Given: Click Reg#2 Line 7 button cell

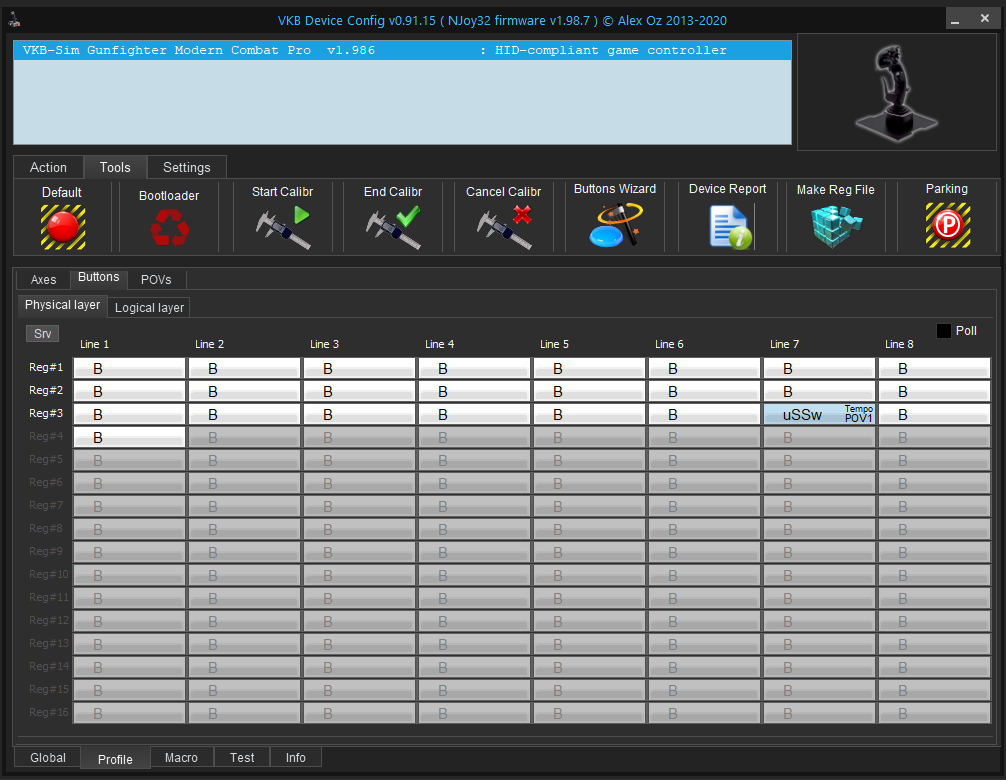Looking at the screenshot, I should tap(819, 391).
